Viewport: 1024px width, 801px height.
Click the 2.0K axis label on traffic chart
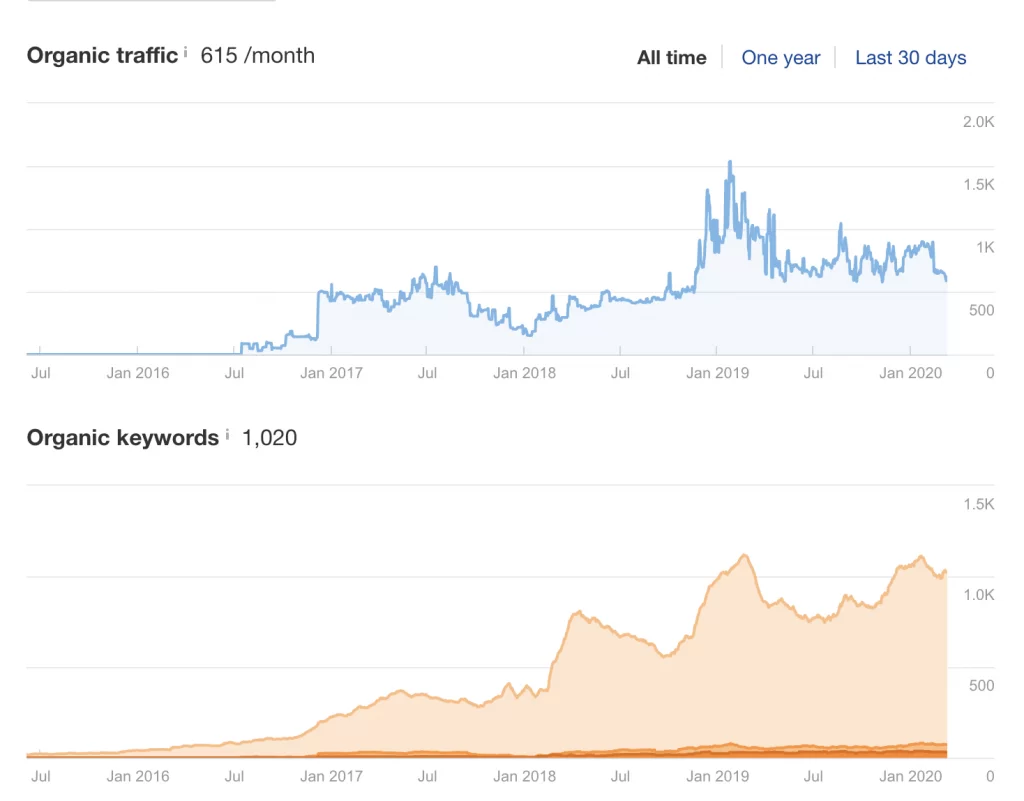[977, 122]
